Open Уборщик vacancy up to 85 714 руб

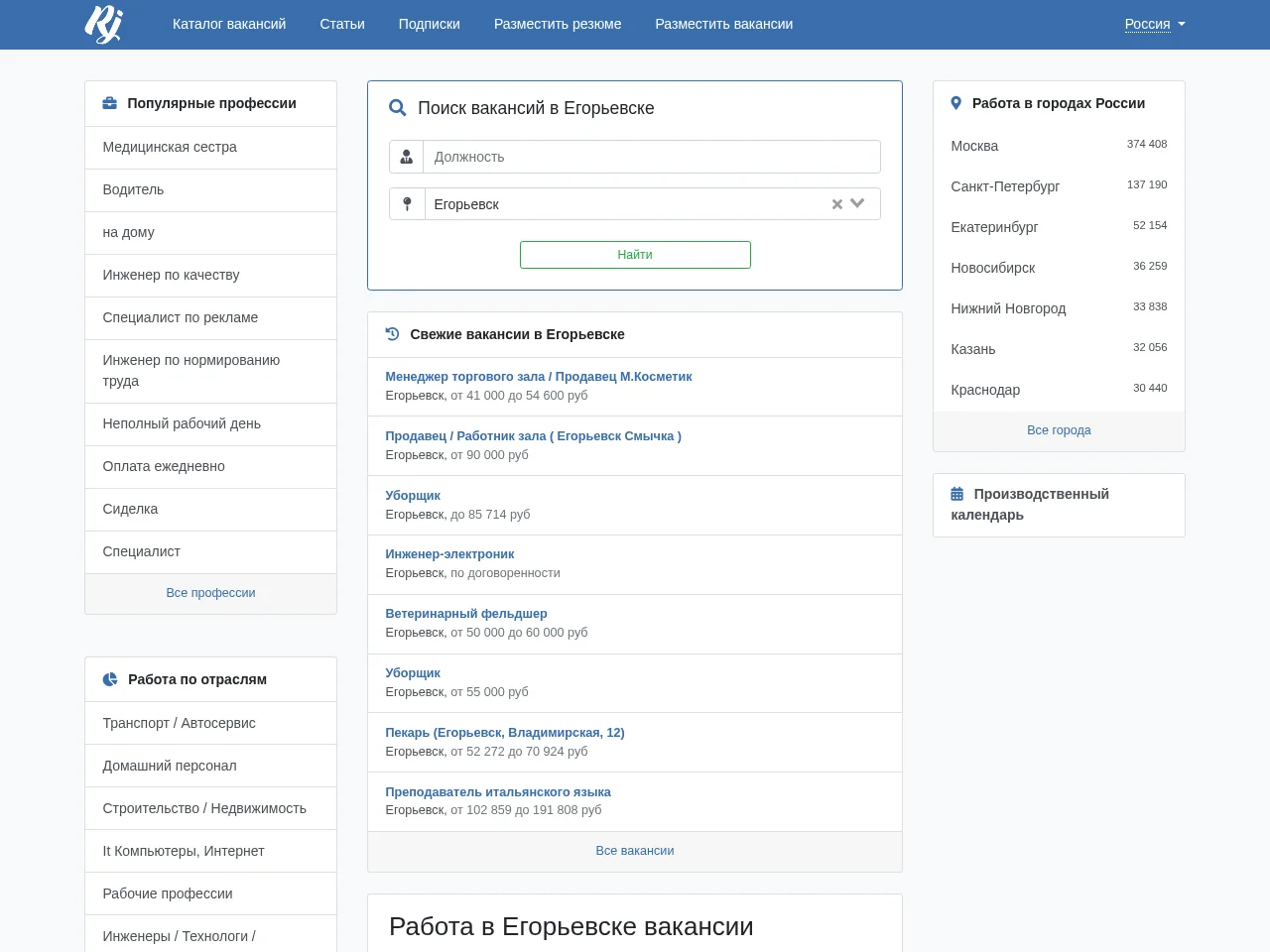pyautogui.click(x=413, y=496)
